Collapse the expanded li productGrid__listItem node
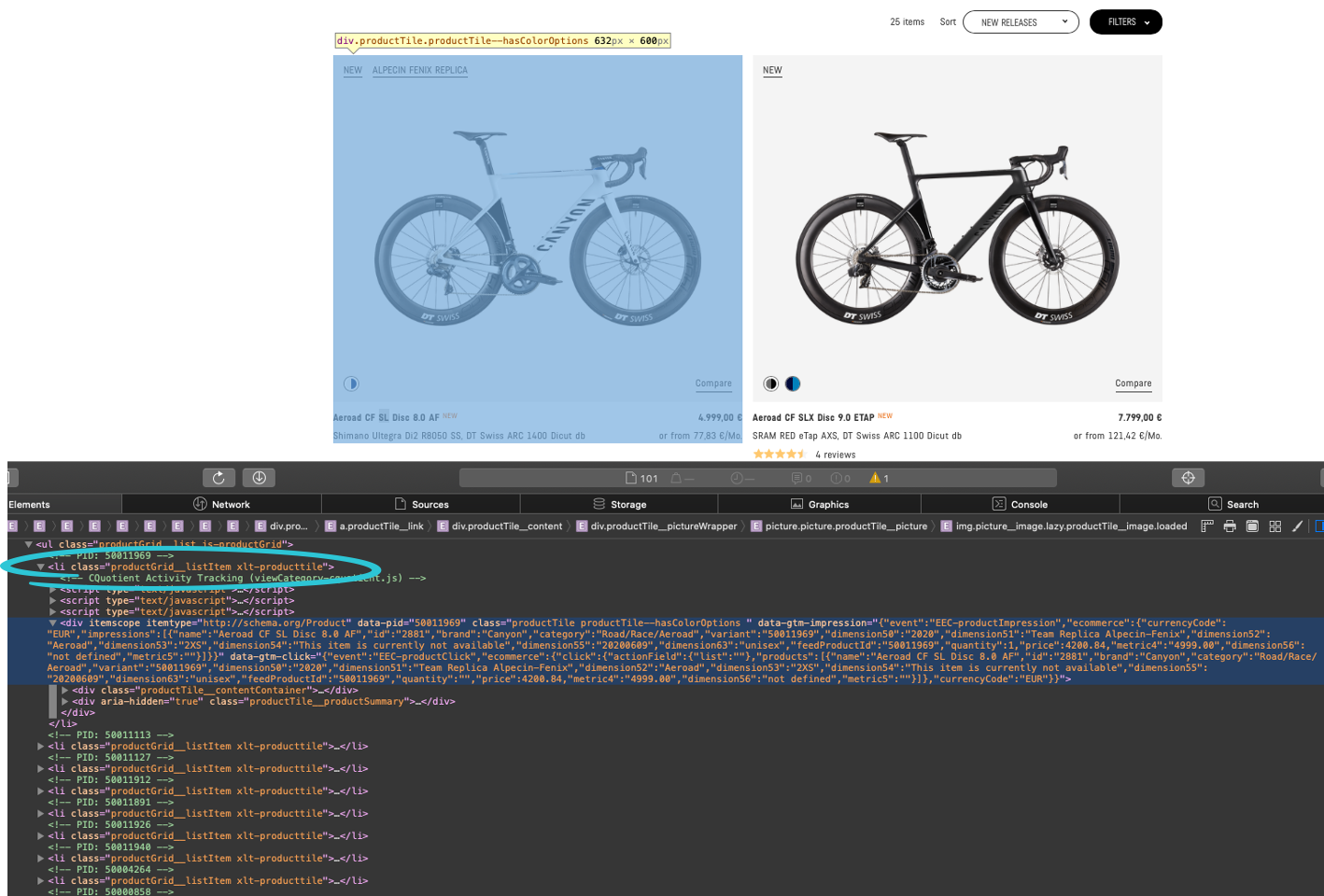The width and height of the screenshot is (1324, 896). (41, 567)
